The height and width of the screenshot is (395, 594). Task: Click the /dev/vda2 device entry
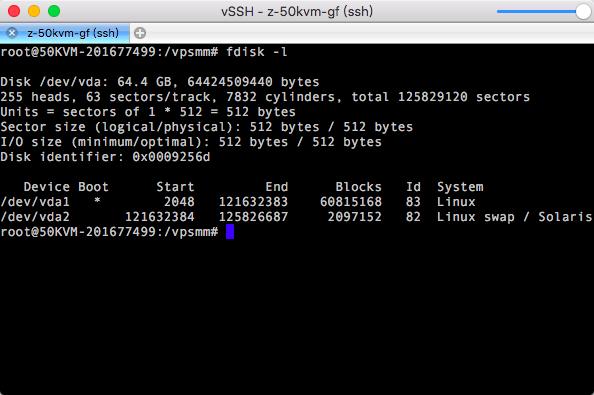coord(35,217)
